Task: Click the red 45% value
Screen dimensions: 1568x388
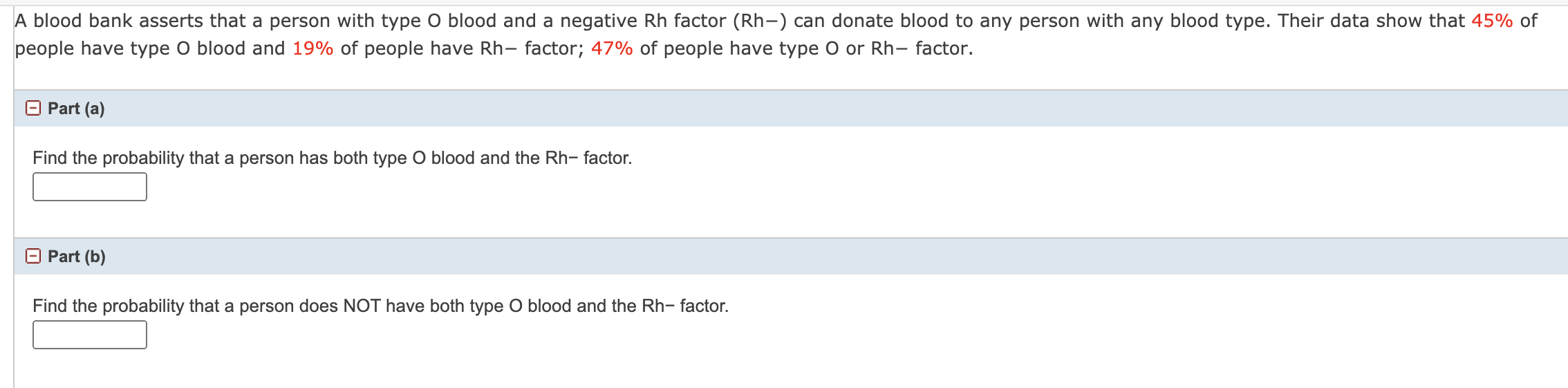Action: click(x=1492, y=21)
